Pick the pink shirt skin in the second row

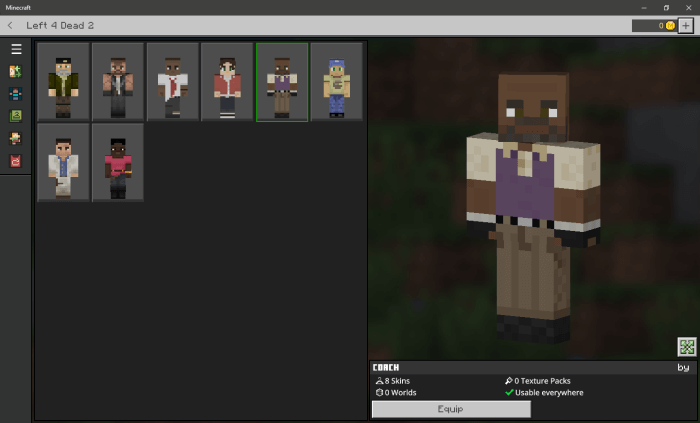(x=118, y=162)
